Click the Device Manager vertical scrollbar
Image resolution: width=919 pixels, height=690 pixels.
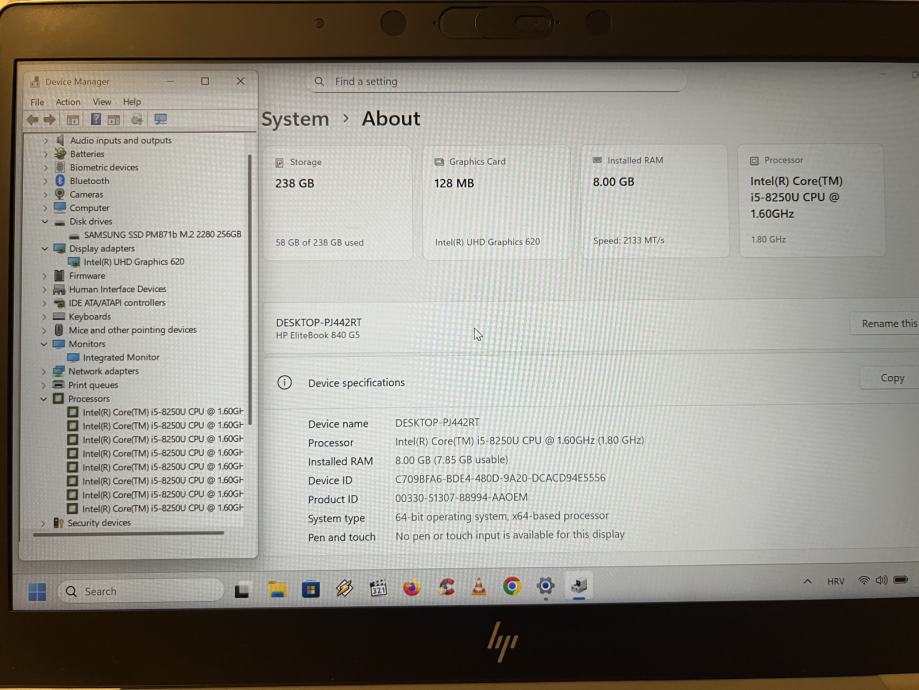(x=250, y=290)
